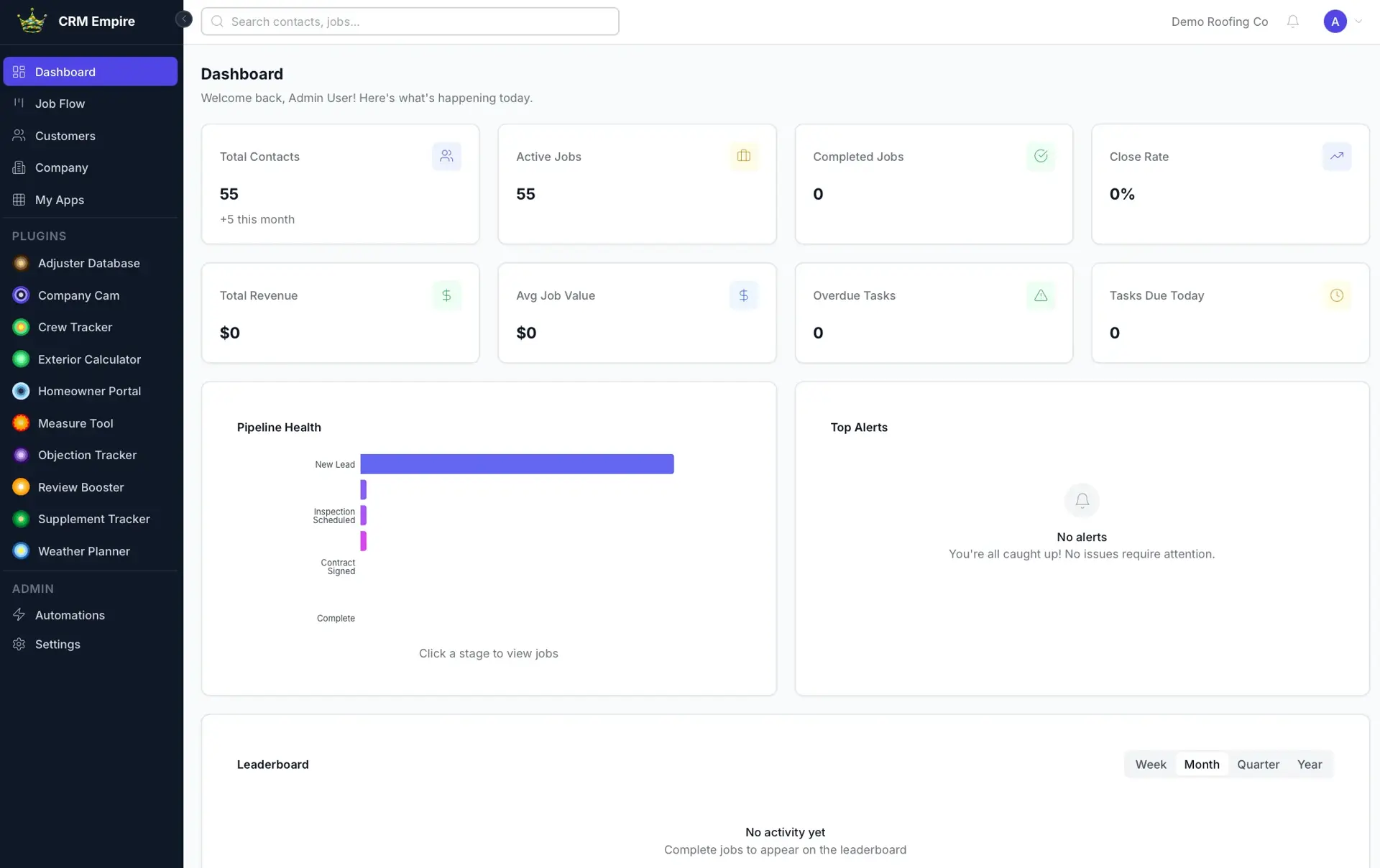This screenshot has width=1380, height=868.
Task: Click the Contract Signed stage label
Action: (338, 567)
